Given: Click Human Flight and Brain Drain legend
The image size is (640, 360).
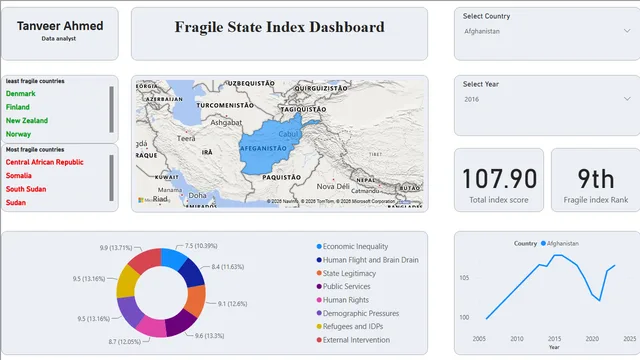Looking at the screenshot, I should pos(367,260).
